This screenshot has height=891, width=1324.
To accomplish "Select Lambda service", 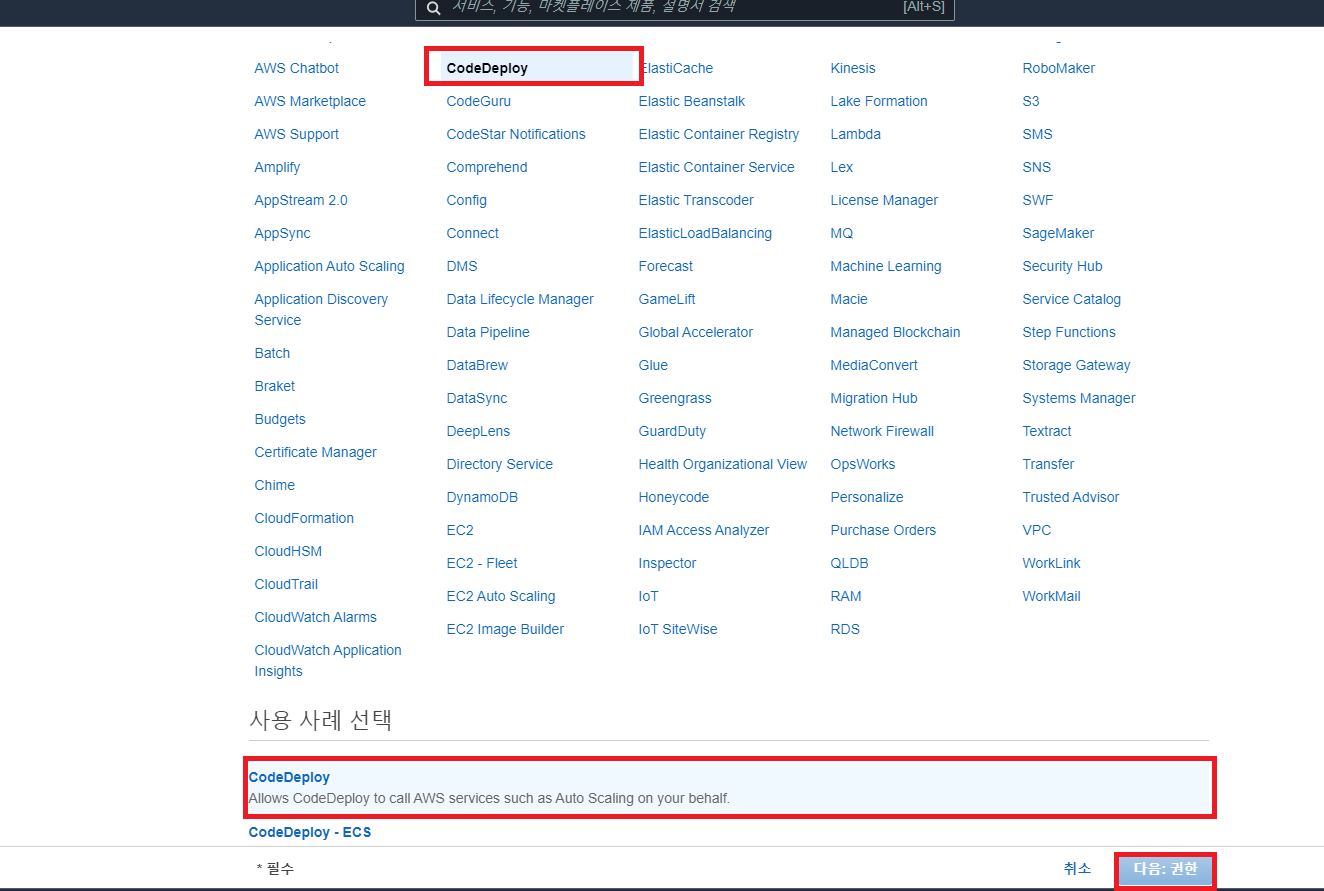I will click(x=856, y=134).
